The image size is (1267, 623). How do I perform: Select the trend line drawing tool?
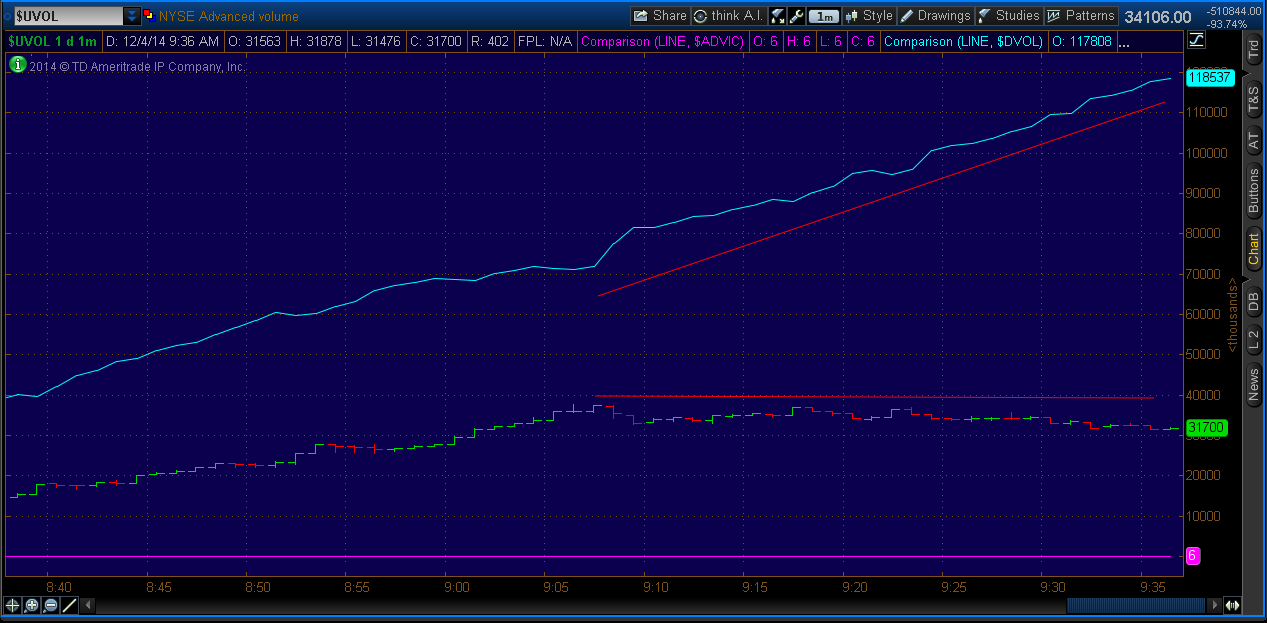(68, 605)
